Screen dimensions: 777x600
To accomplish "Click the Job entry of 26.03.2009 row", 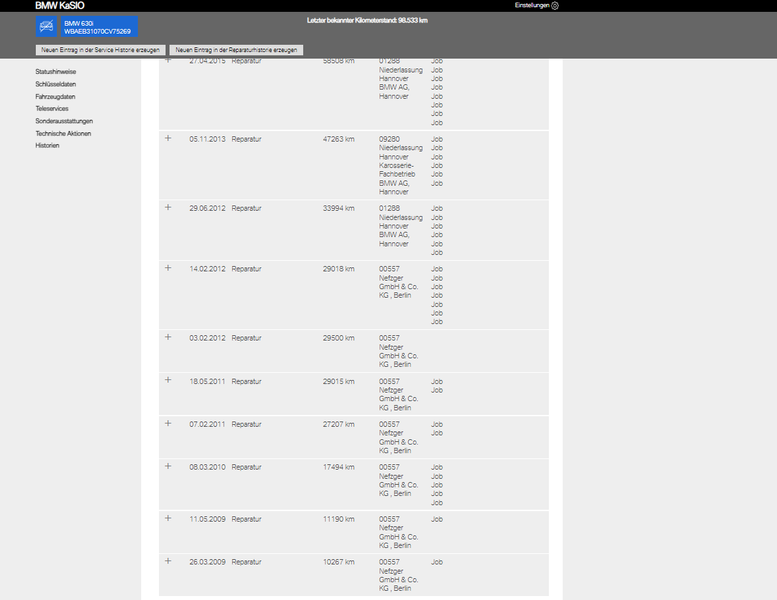I will pos(437,562).
